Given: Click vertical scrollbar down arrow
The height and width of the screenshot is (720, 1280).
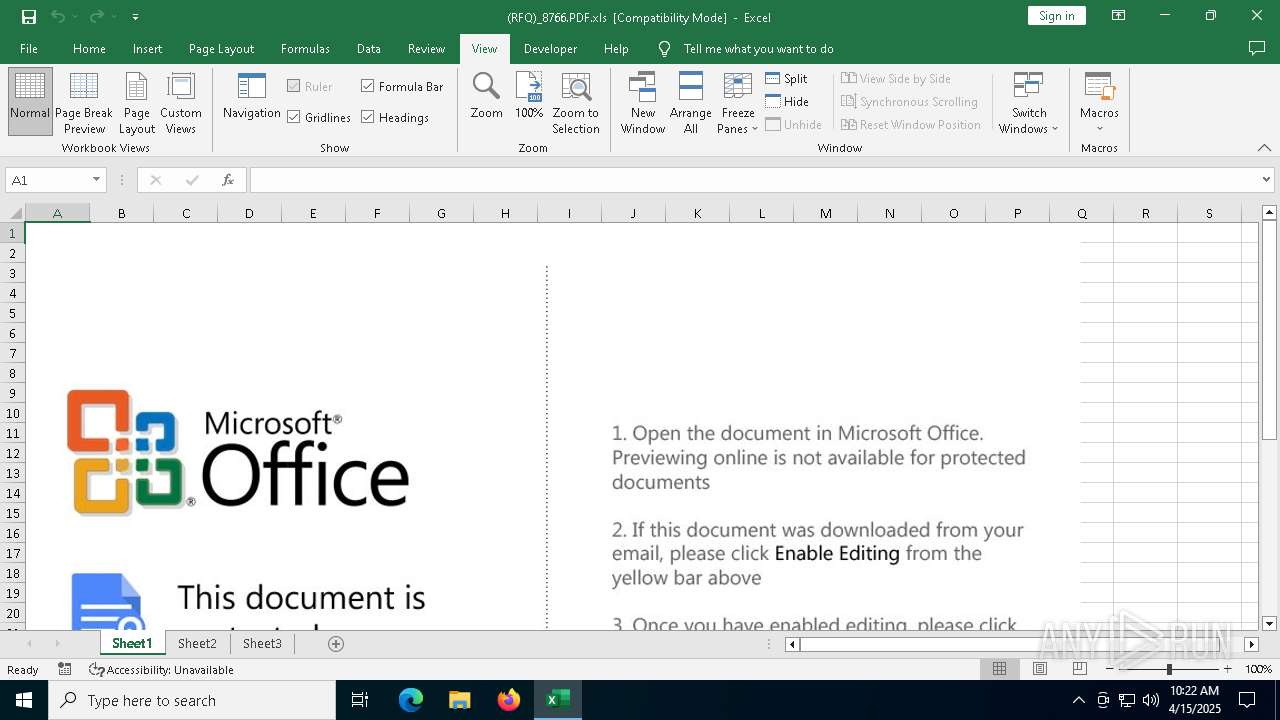Looking at the screenshot, I should [x=1269, y=623].
